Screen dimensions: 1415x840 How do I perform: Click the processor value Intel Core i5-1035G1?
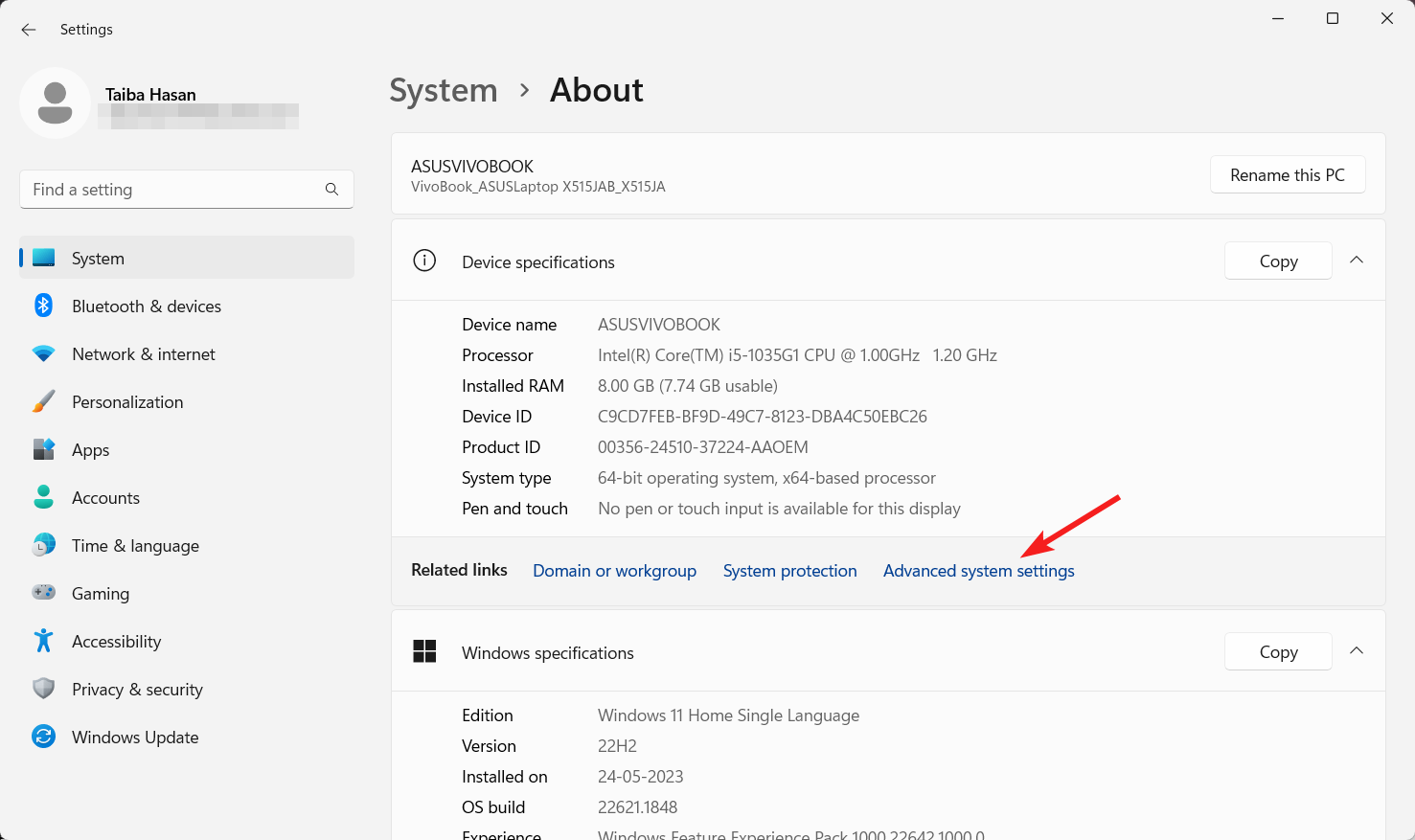(x=797, y=355)
